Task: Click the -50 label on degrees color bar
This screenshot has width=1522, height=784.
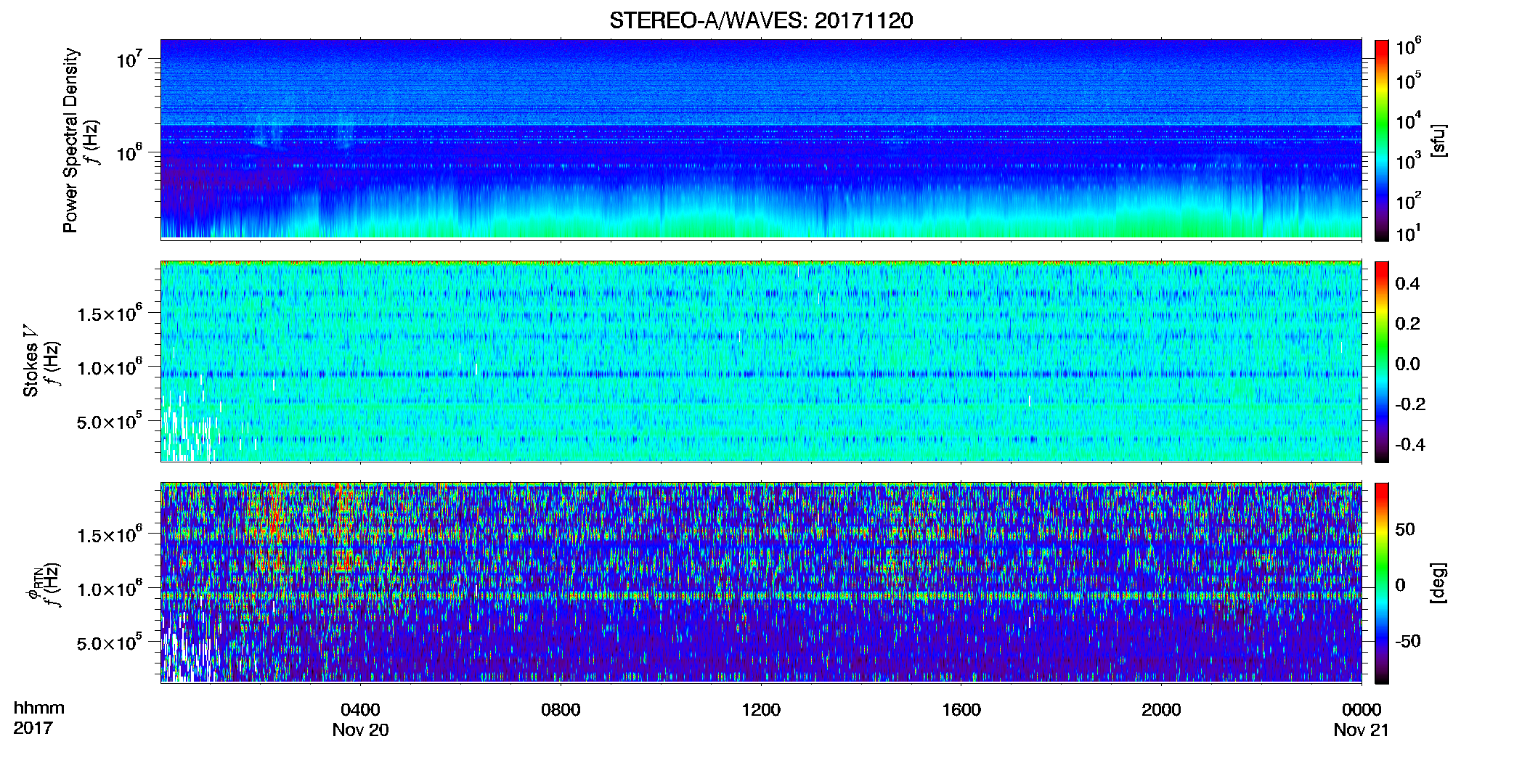Action: 1407,642
